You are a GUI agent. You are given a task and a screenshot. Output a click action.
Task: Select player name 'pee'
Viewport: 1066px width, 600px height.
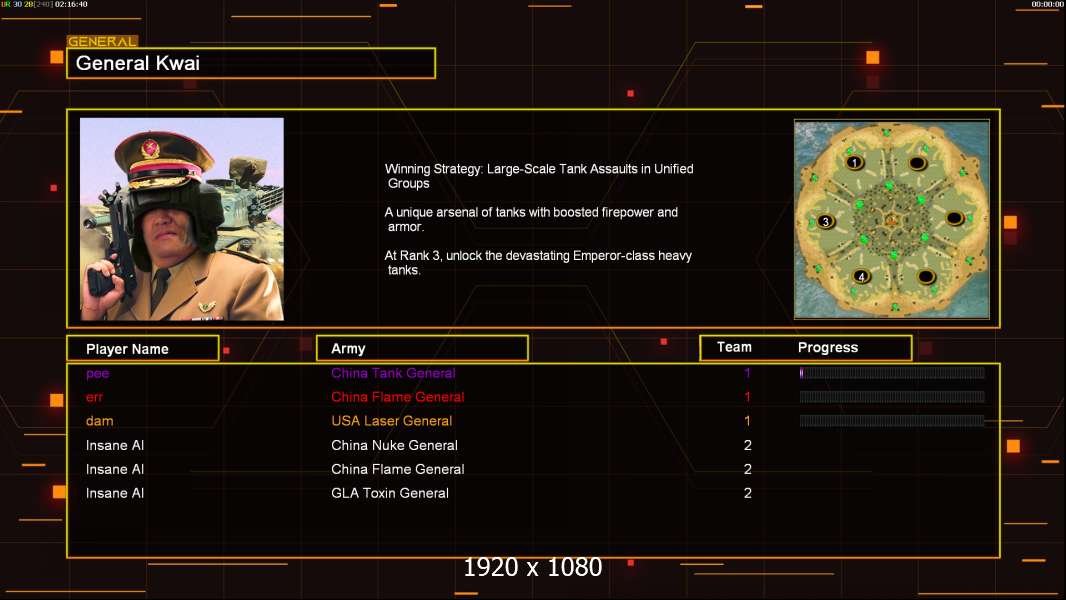pos(97,374)
